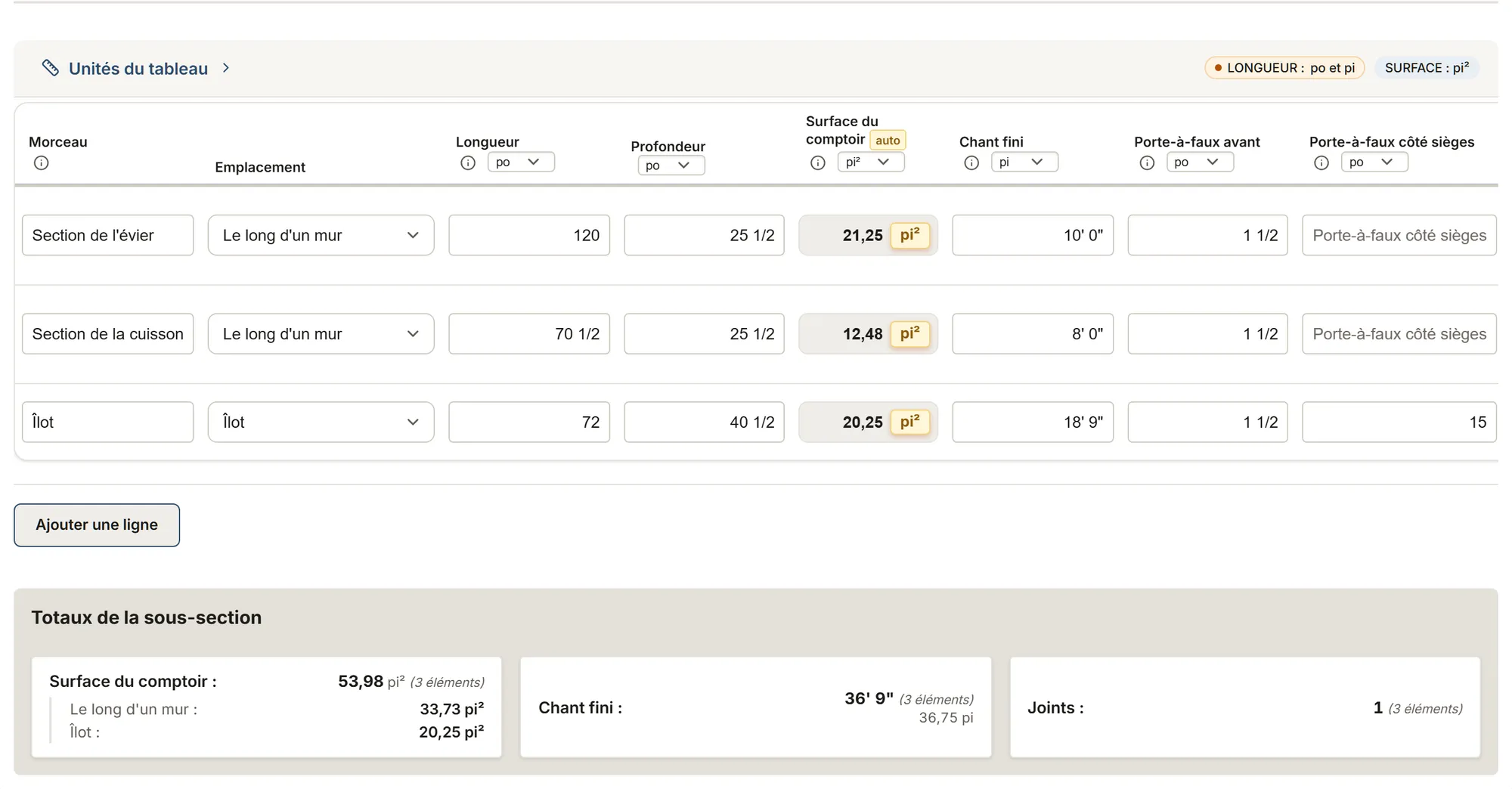Expand the Unités du tableau chevron
Screen dimensions: 1512x789
pyautogui.click(x=226, y=68)
